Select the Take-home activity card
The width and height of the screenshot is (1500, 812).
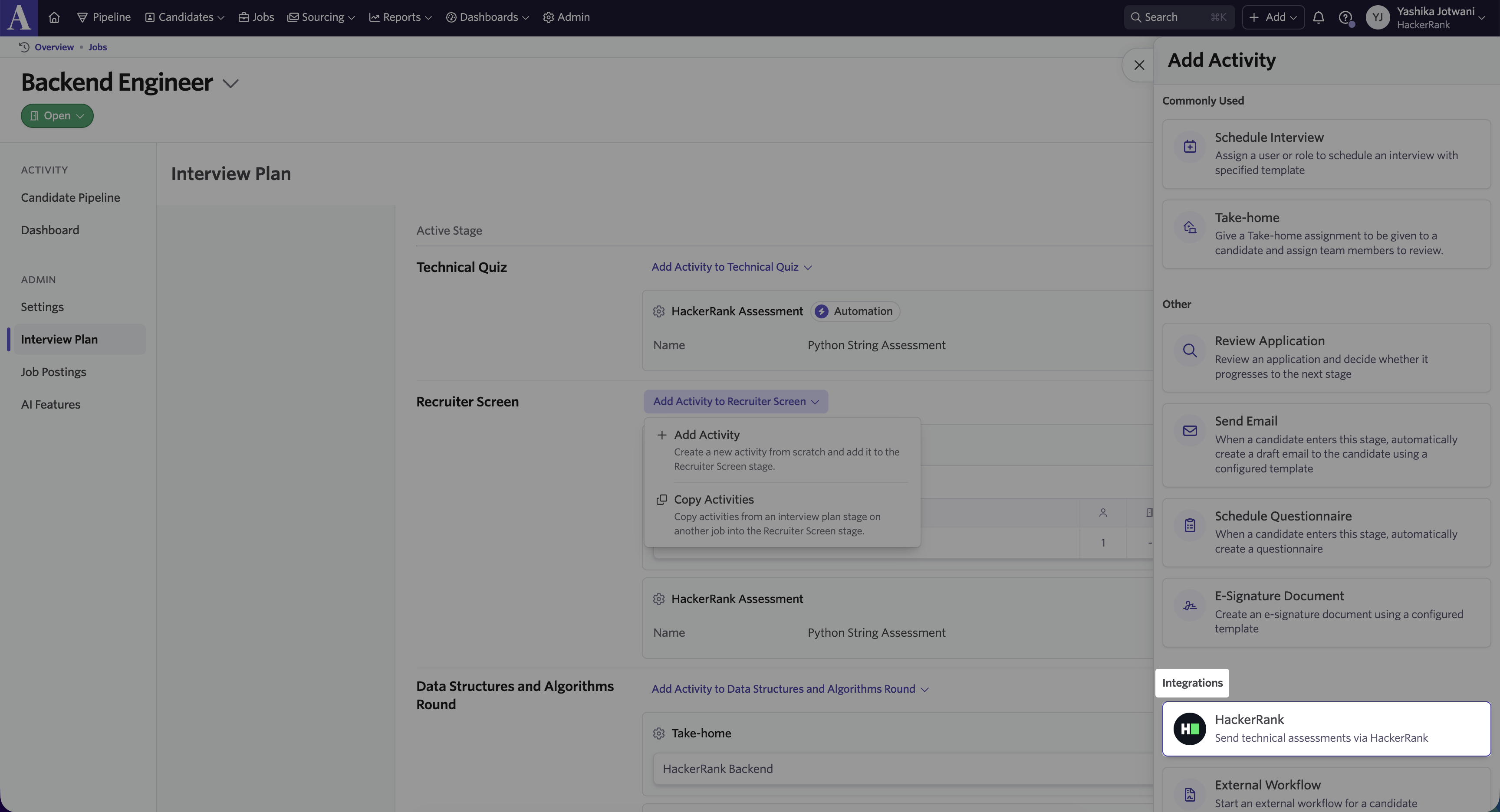(1326, 234)
